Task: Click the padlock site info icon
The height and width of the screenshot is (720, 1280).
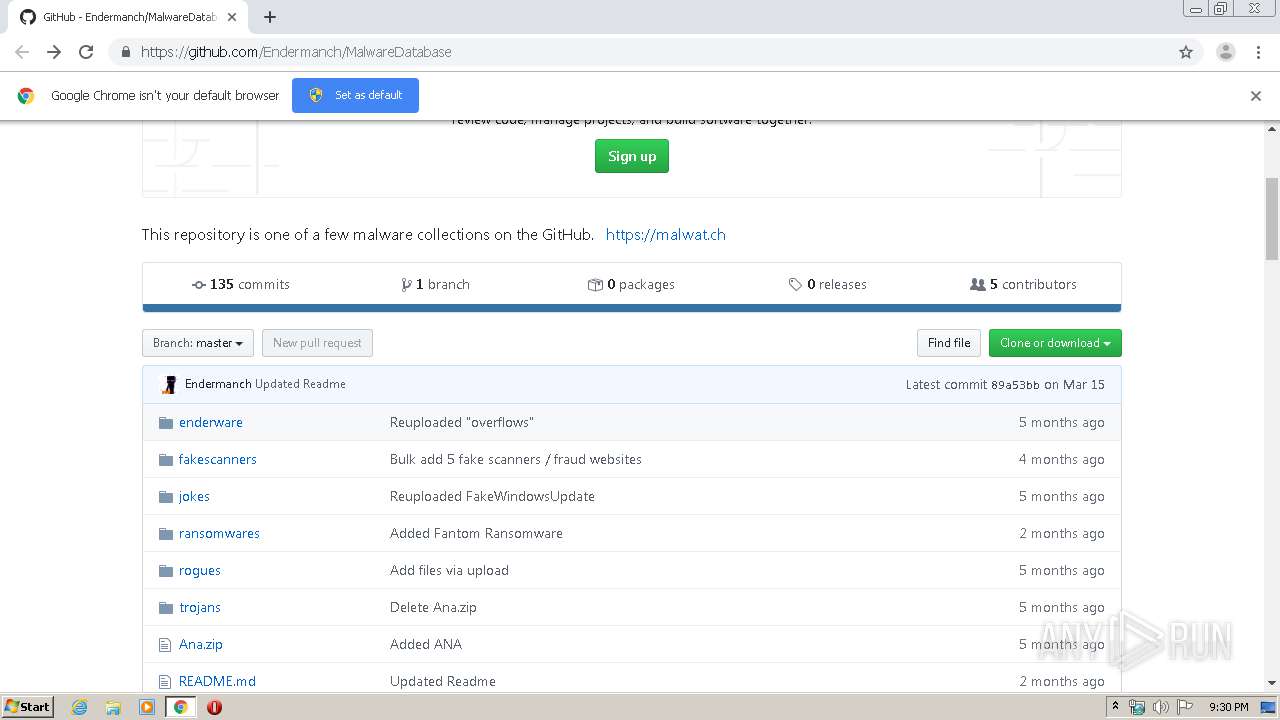Action: tap(125, 52)
